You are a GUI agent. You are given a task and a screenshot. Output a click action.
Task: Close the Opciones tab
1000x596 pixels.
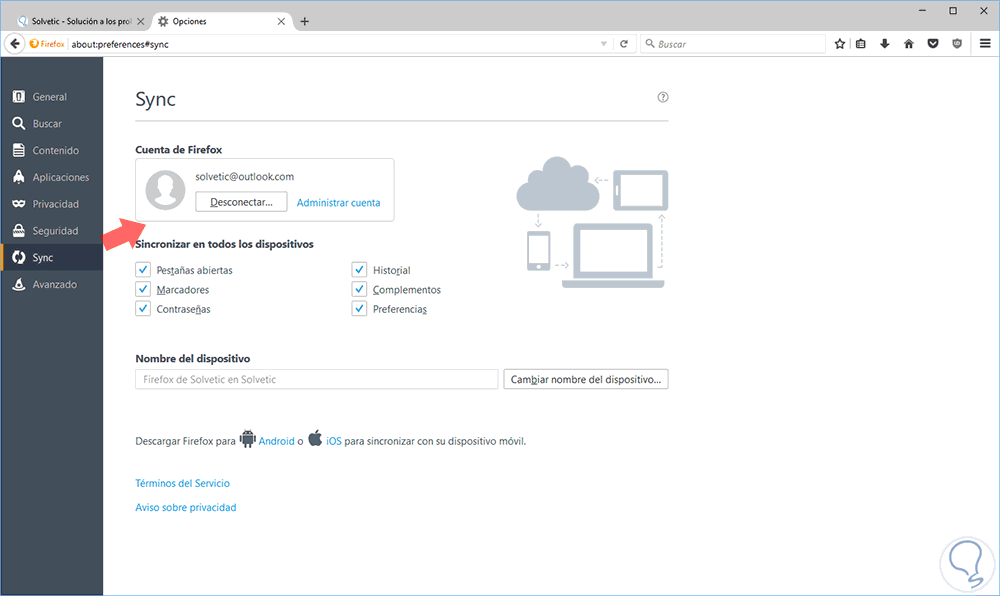tap(281, 22)
